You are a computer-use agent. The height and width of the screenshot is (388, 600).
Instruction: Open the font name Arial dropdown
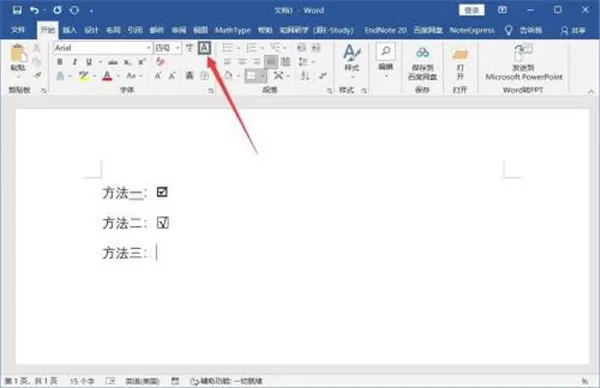tap(148, 48)
